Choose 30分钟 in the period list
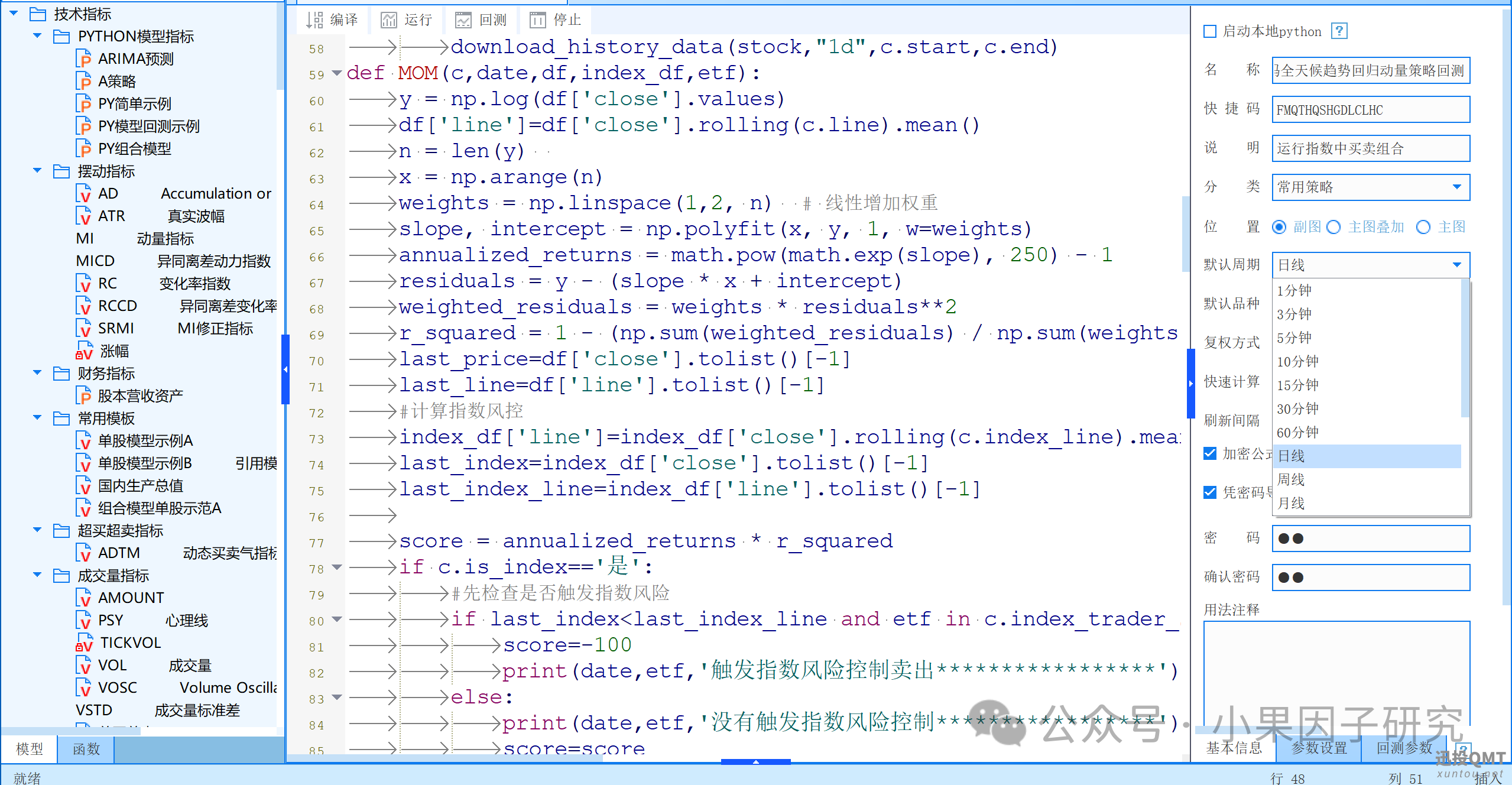Image resolution: width=1512 pixels, height=785 pixels. tap(1367, 409)
